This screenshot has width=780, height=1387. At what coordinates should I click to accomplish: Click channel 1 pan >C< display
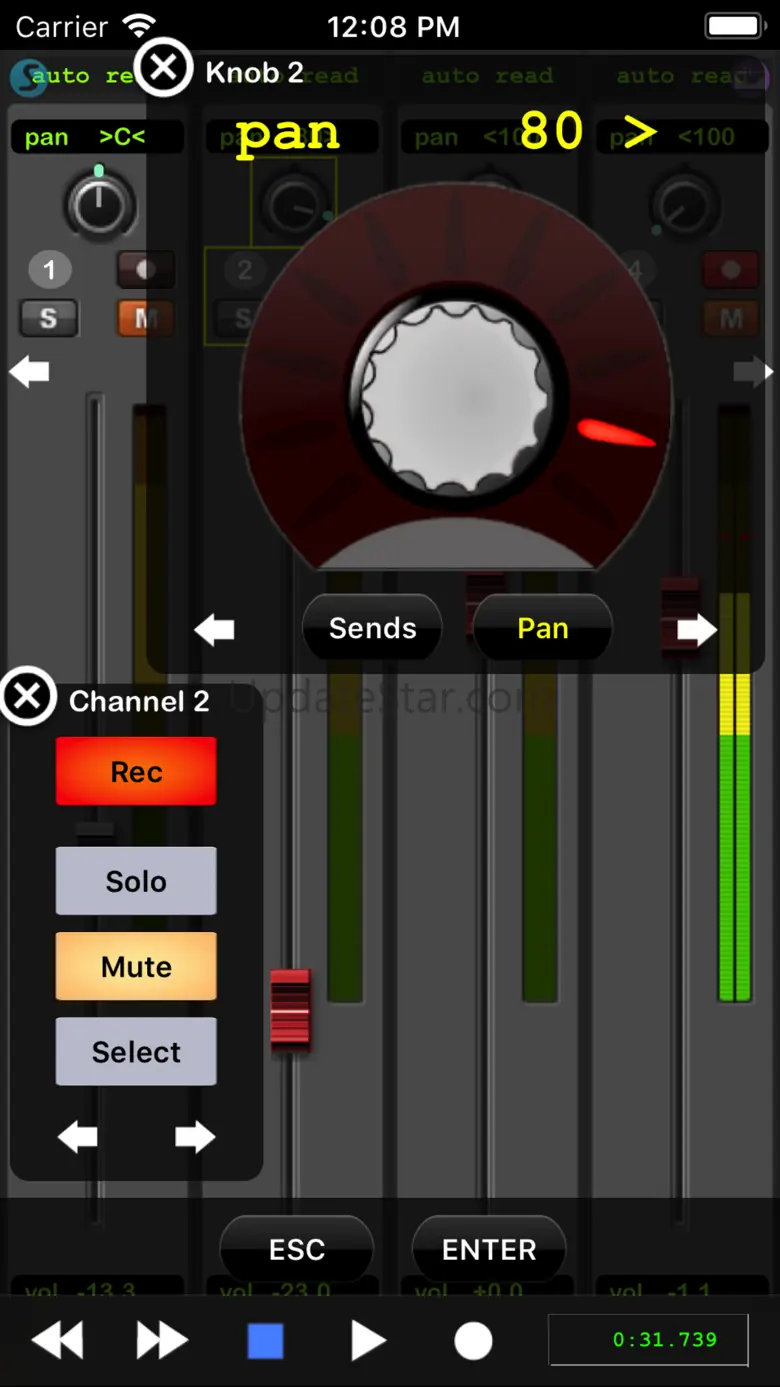point(97,137)
